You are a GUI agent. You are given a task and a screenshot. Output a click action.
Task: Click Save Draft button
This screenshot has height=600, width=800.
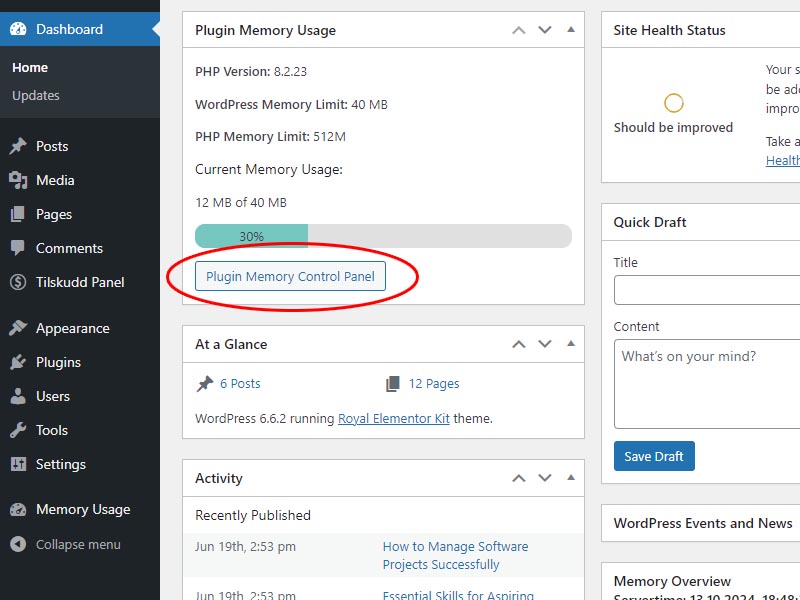click(x=654, y=456)
